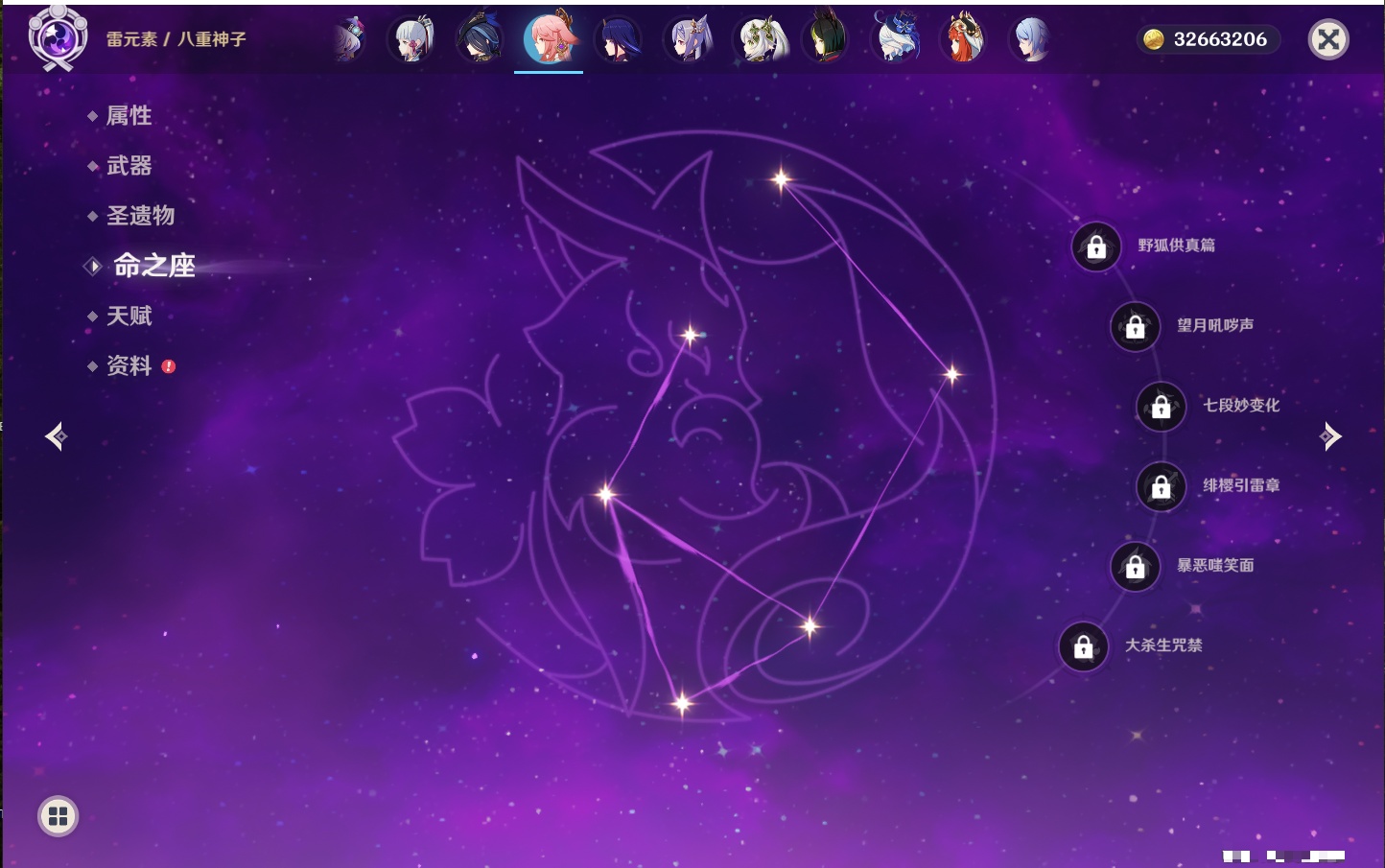Switch to Furina's blue top-hat avatar
The height and width of the screenshot is (868, 1385).
895,38
